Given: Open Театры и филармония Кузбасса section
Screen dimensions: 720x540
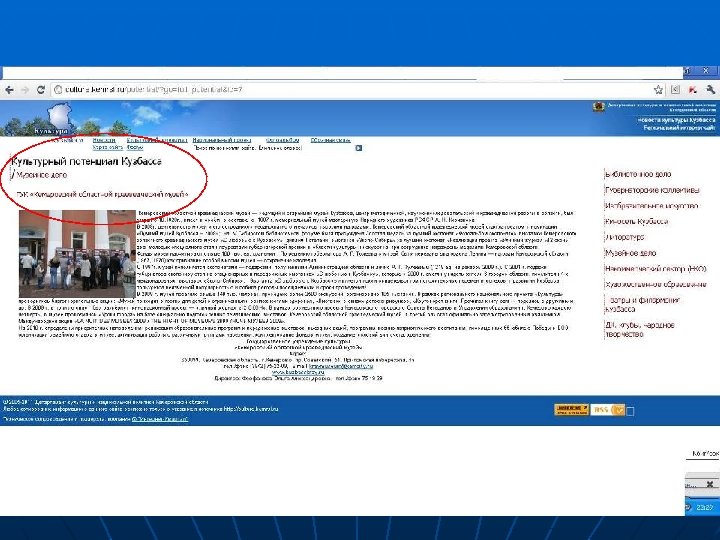Looking at the screenshot, I should (643, 304).
